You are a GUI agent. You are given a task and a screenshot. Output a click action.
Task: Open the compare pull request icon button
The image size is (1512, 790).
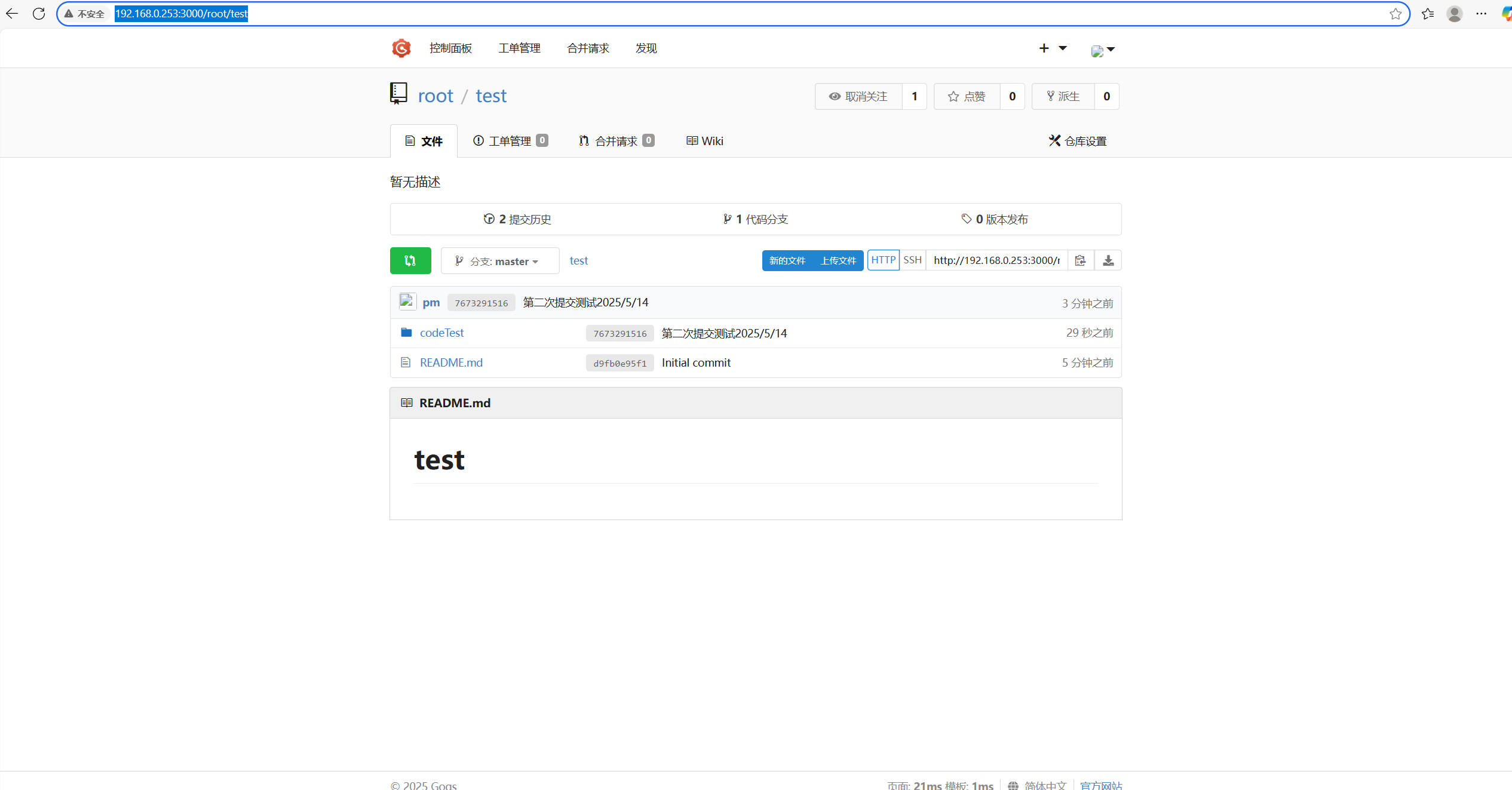(x=410, y=260)
